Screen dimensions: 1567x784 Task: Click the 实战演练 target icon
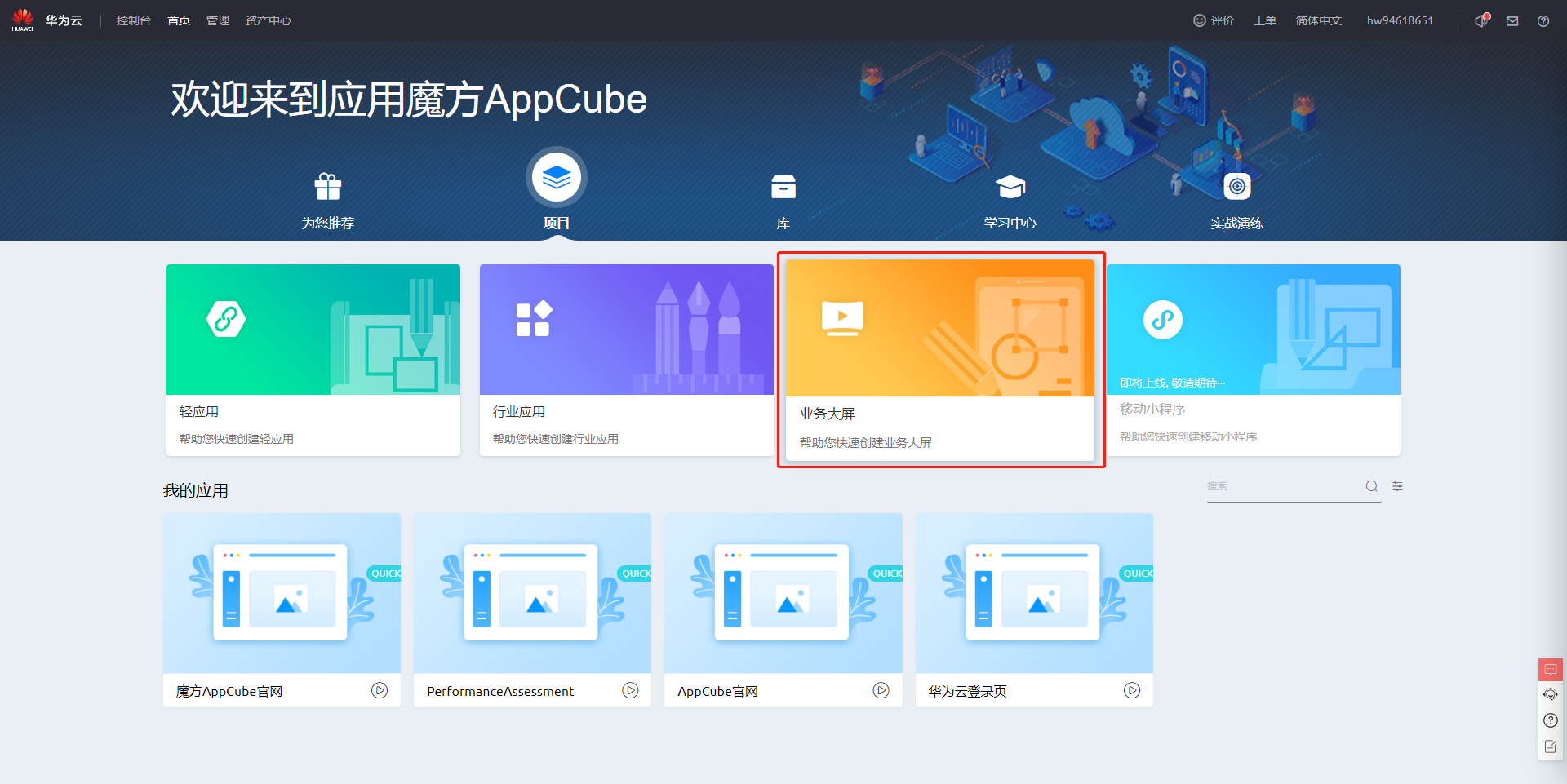(x=1237, y=187)
